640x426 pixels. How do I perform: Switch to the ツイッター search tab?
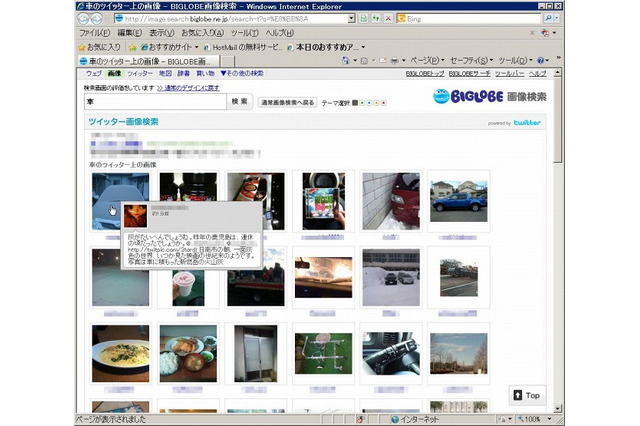(x=140, y=73)
